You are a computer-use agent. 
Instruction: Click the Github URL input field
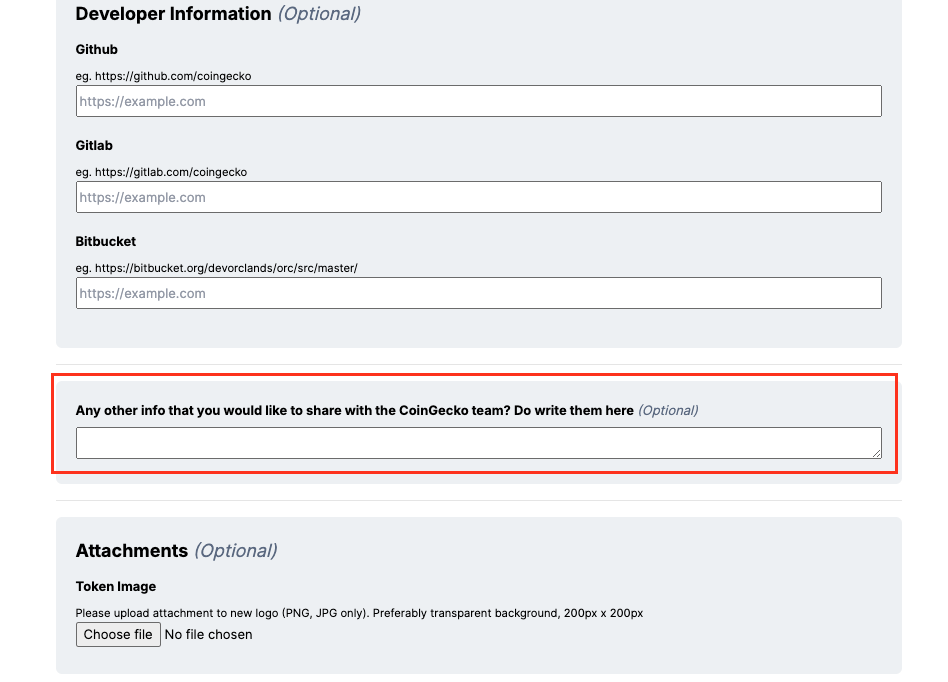(478, 101)
